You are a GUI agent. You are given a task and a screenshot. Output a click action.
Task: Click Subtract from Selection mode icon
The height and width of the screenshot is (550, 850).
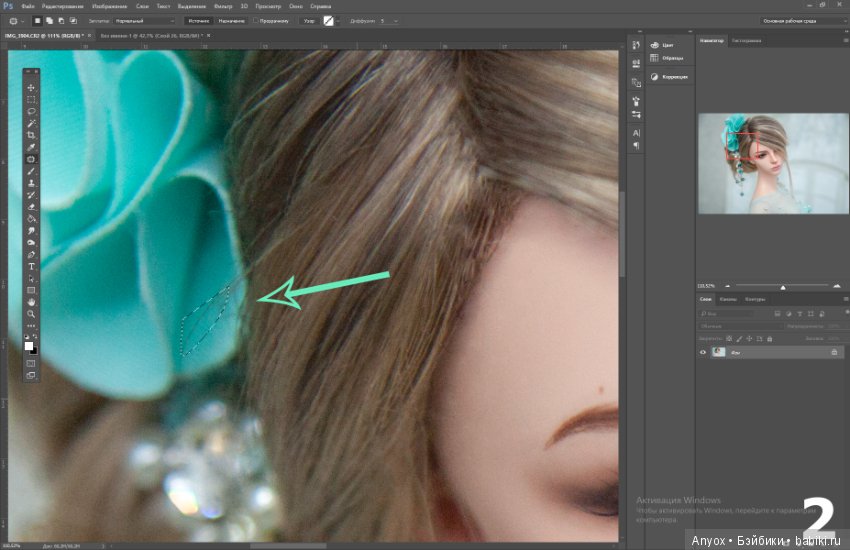pos(61,21)
